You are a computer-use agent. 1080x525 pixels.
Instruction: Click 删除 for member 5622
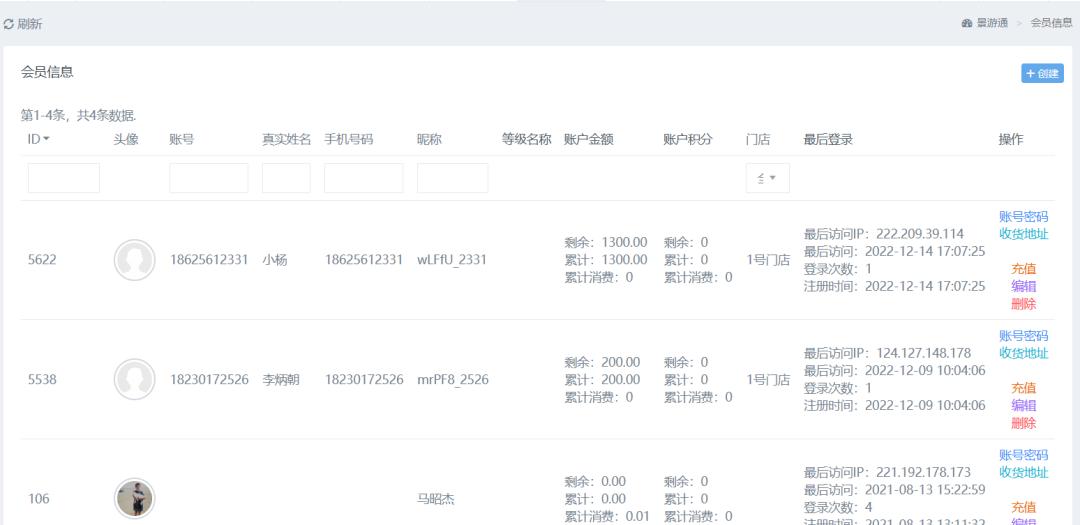[1024, 304]
